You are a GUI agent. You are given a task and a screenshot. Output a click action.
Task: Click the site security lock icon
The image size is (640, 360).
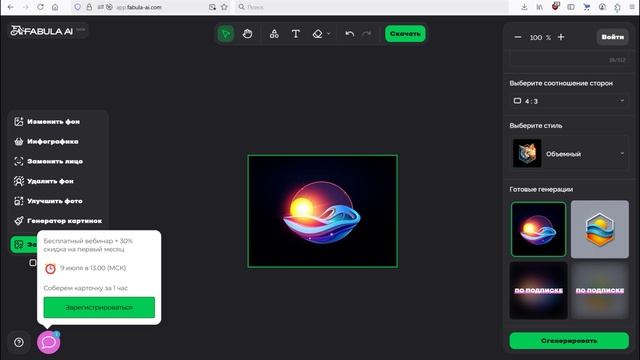click(89, 7)
